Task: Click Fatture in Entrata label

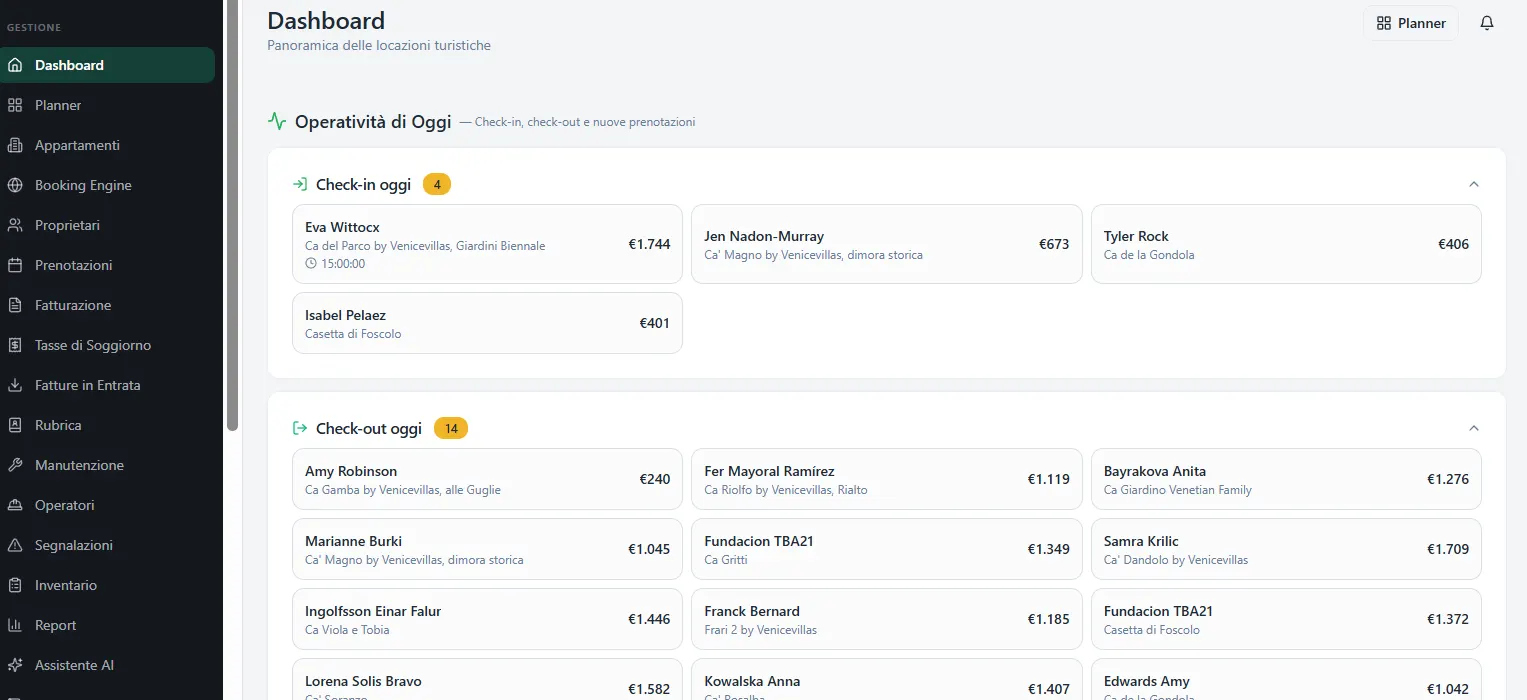Action: point(88,385)
